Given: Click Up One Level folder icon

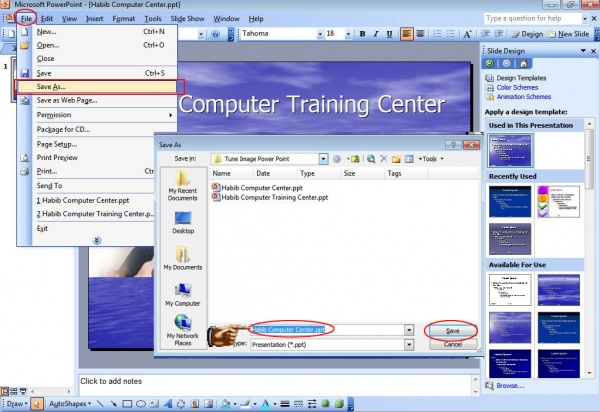Looking at the screenshot, I should coord(355,159).
